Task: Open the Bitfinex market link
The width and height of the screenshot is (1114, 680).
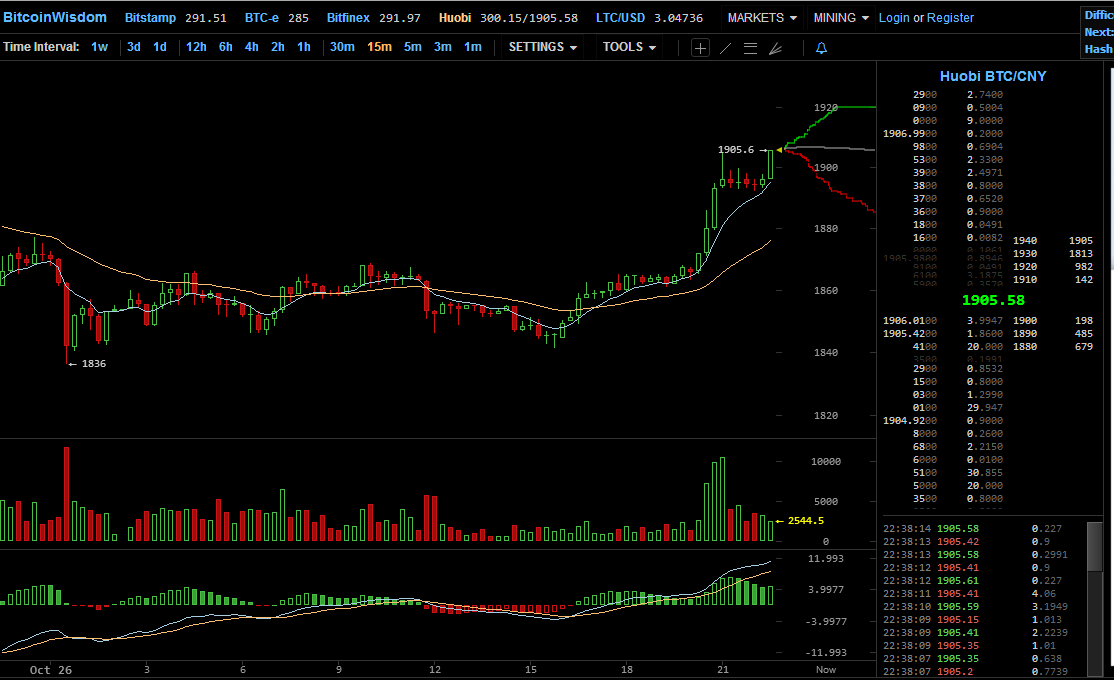Action: [348, 18]
